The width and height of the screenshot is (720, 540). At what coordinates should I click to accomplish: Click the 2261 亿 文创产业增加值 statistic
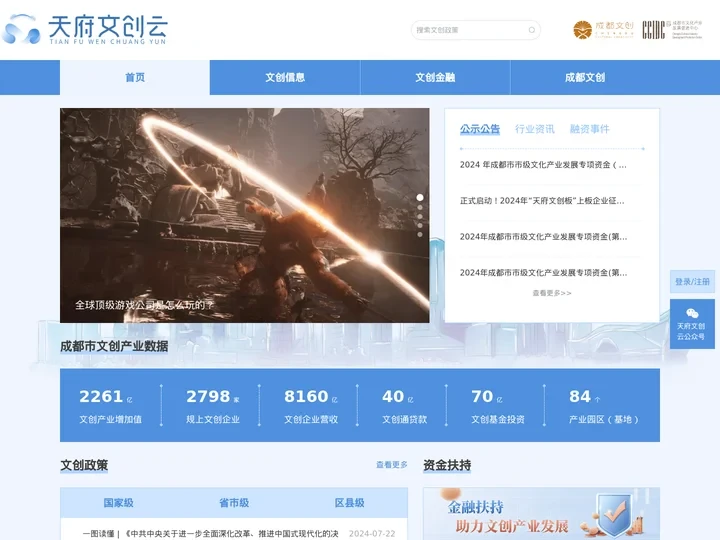click(x=111, y=406)
